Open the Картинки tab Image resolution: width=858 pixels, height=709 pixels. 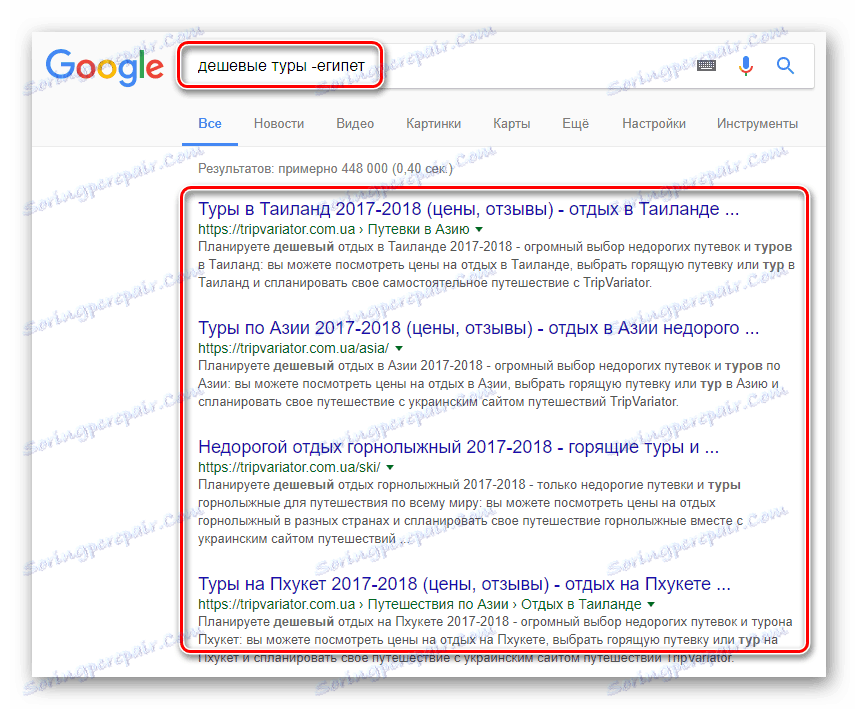[433, 124]
